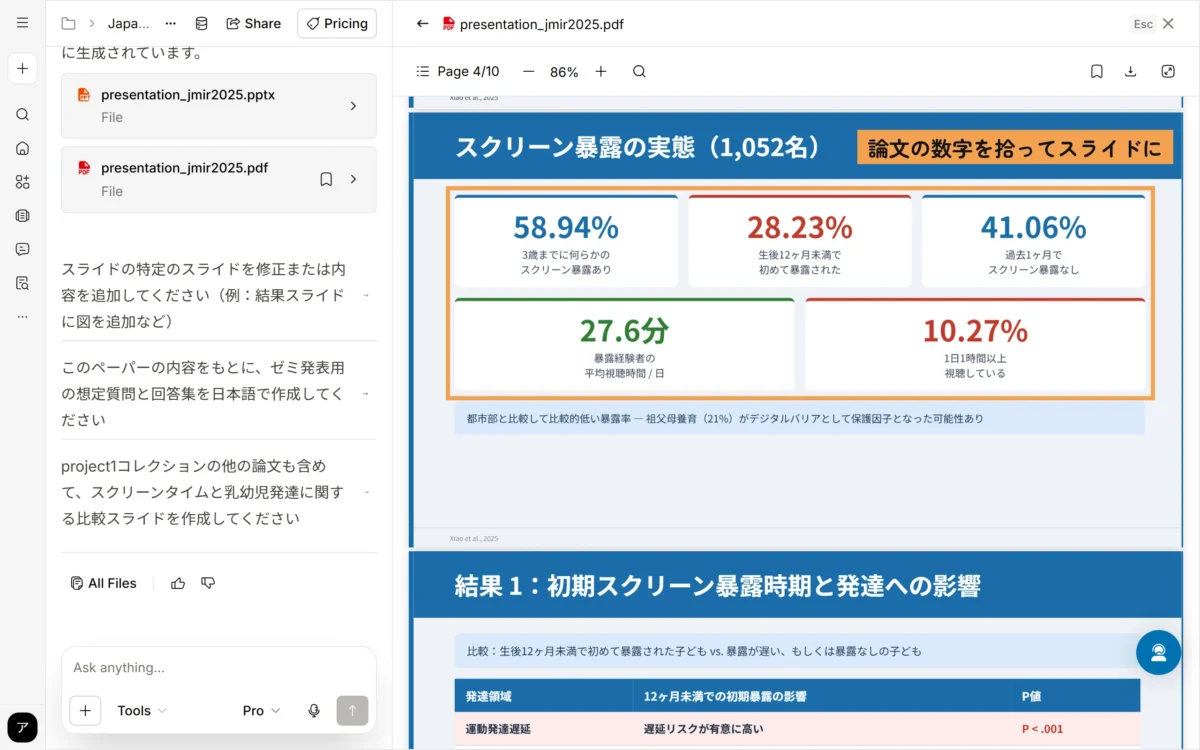Image resolution: width=1200 pixels, height=750 pixels.
Task: Click the folder icon in the breadcrumb
Action: tap(68, 23)
